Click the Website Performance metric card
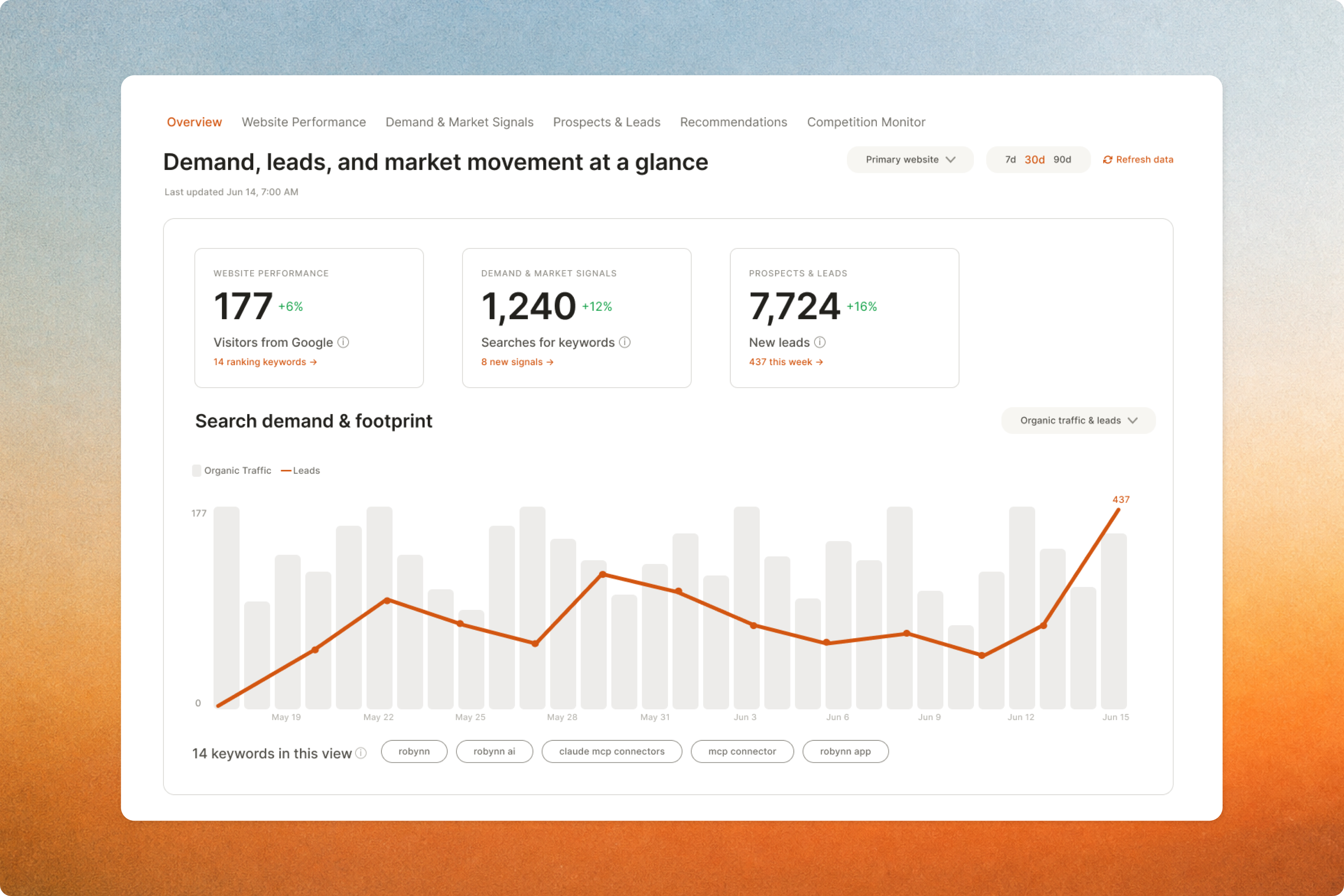Image resolution: width=1344 pixels, height=896 pixels. click(308, 318)
